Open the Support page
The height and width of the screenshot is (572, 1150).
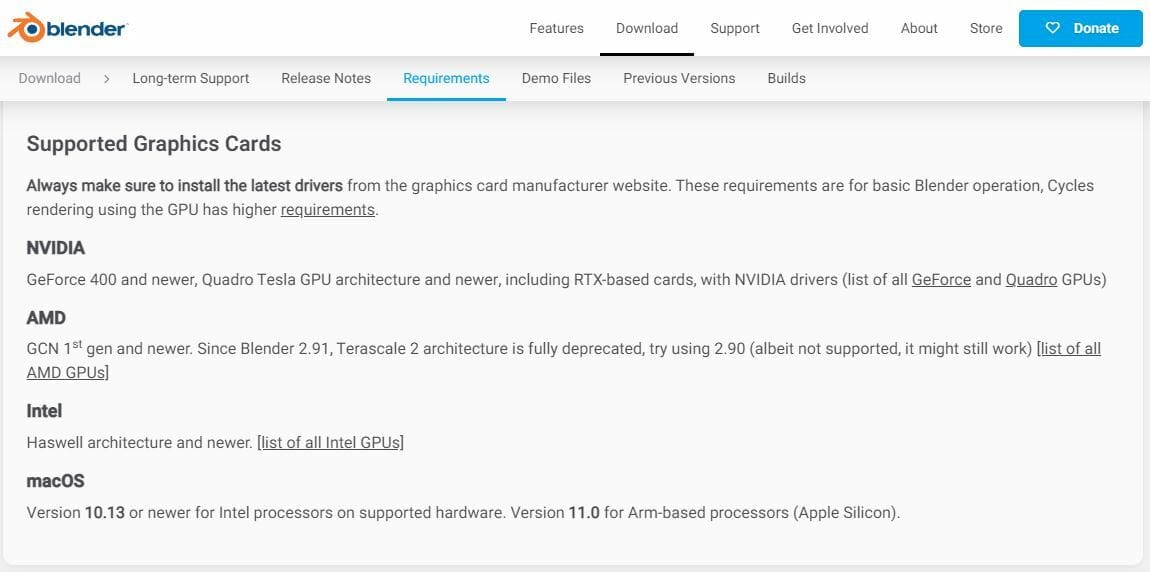pyautogui.click(x=735, y=28)
